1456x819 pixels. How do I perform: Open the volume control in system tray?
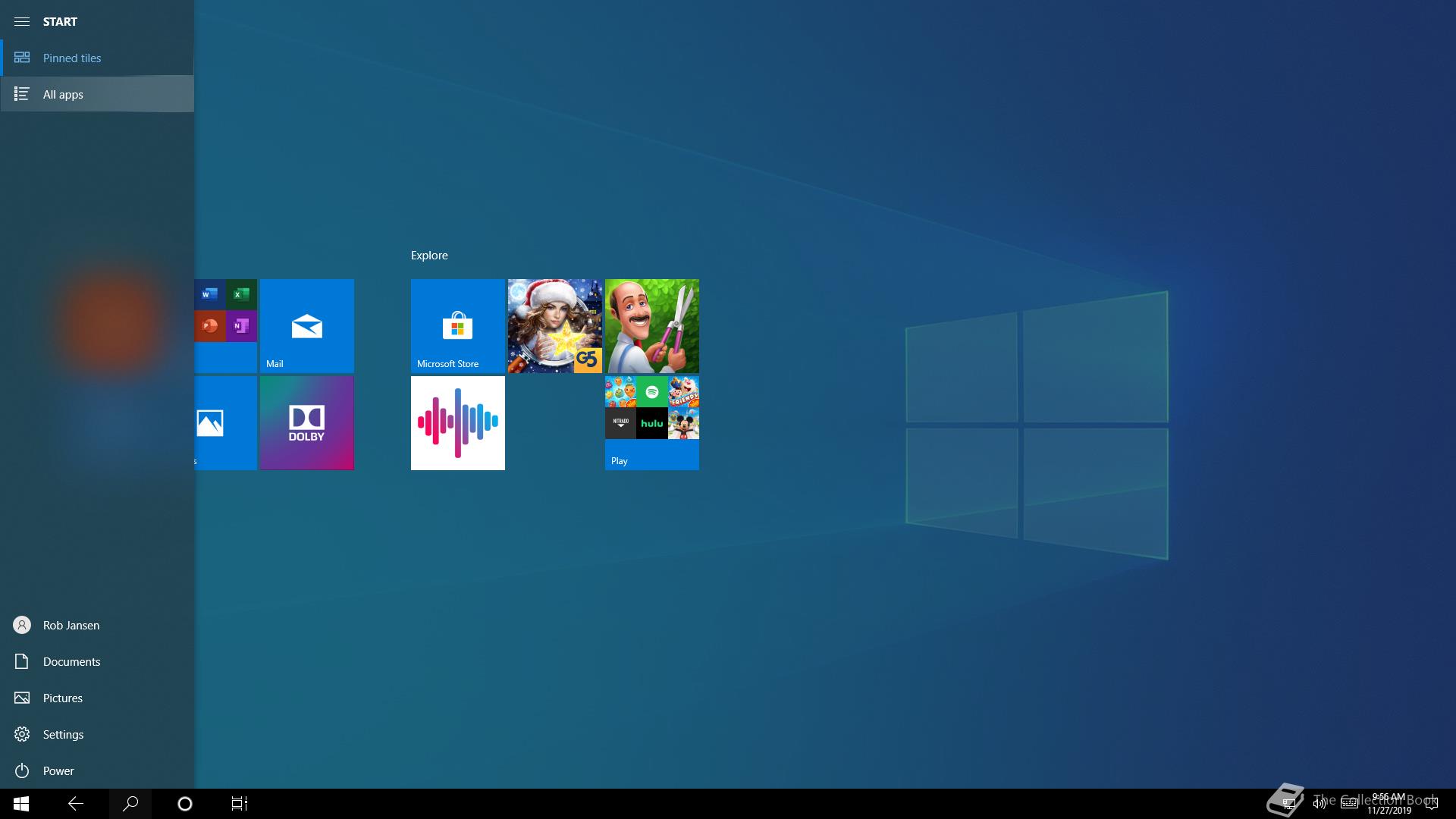click(x=1319, y=804)
